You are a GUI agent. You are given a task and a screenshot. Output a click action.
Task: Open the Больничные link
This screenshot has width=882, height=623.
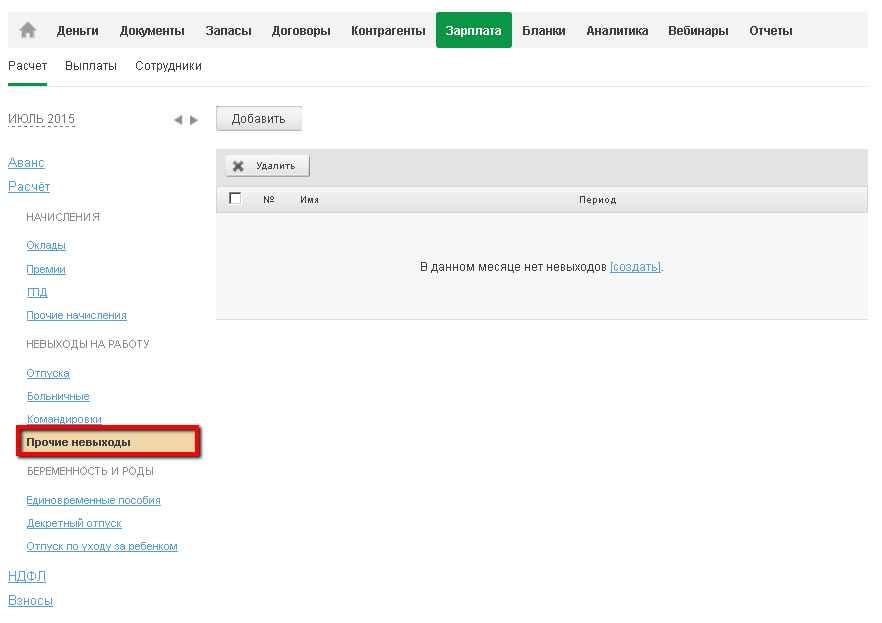pyautogui.click(x=58, y=396)
